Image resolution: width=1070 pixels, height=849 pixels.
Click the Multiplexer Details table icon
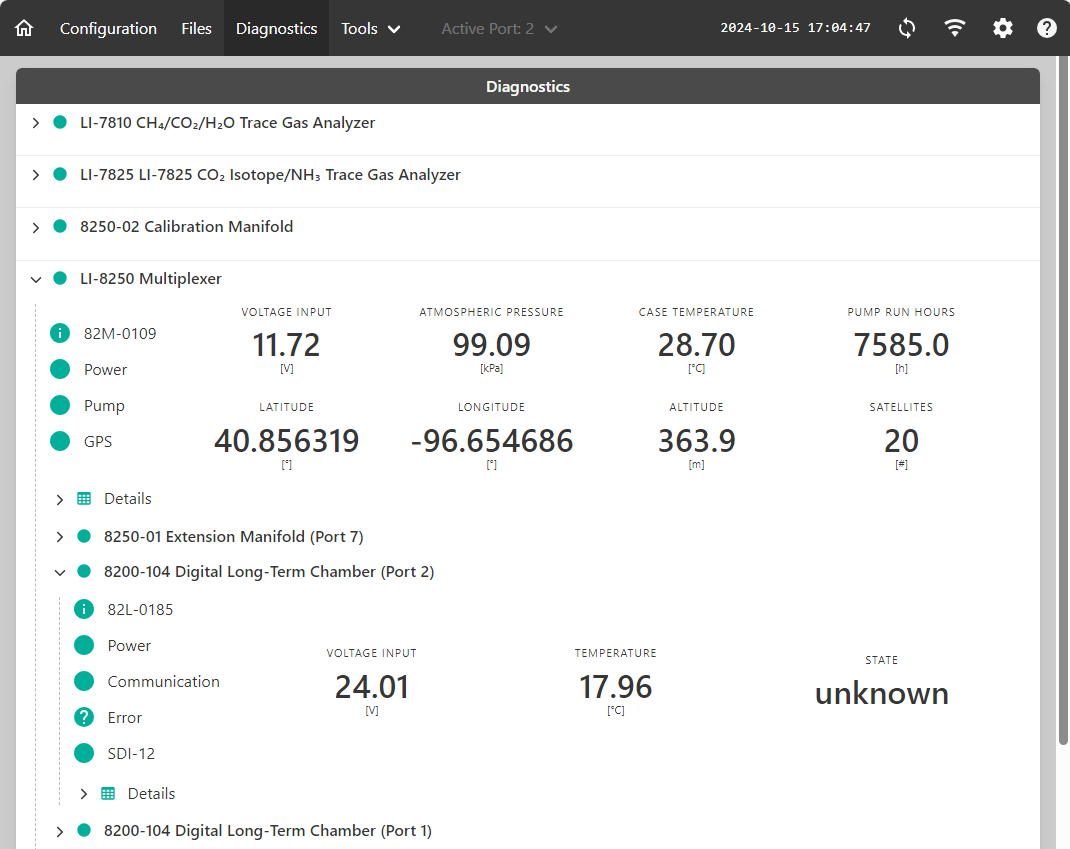pos(84,499)
